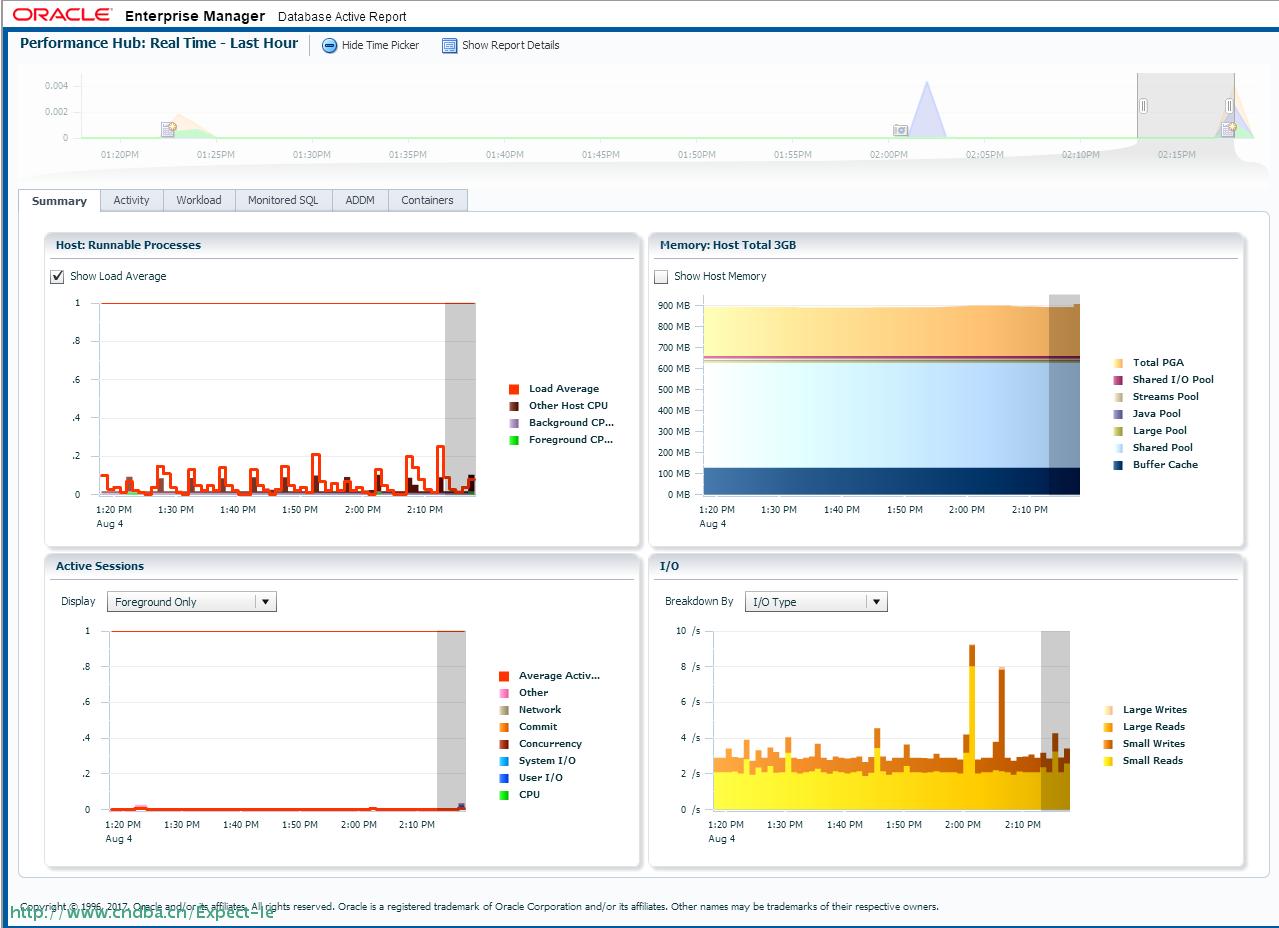Open the Breakdown By I/O Type dropdown
The height and width of the screenshot is (928, 1279).
816,602
